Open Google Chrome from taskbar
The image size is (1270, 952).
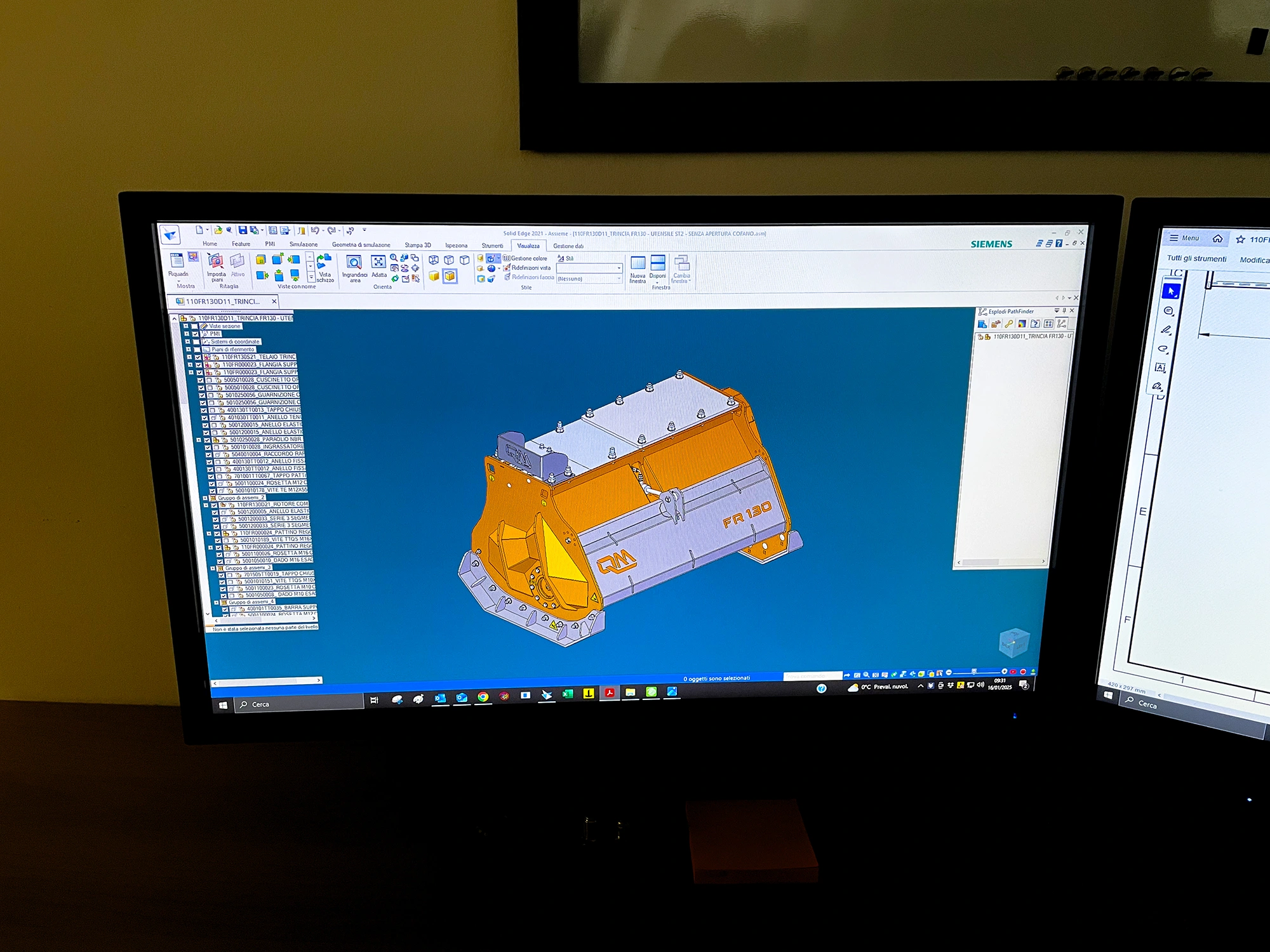(483, 697)
